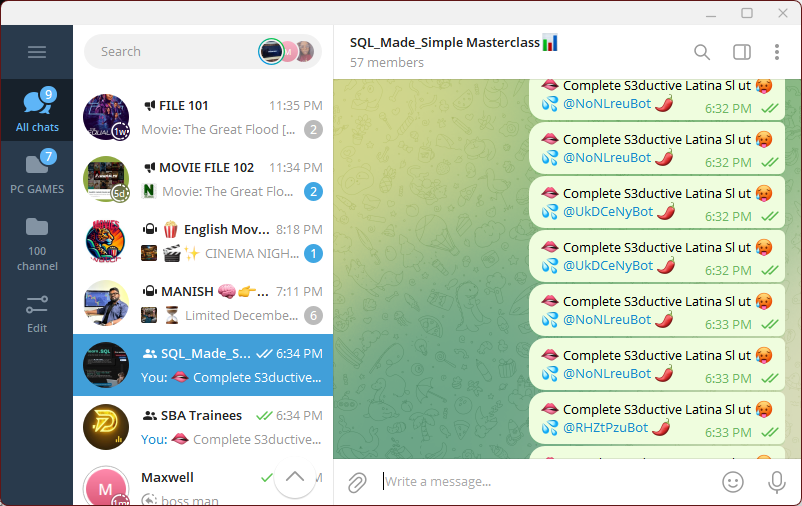Viewport: 802px width, 506px height.
Task: Switch to PC GAMES folder
Action: pos(37,172)
